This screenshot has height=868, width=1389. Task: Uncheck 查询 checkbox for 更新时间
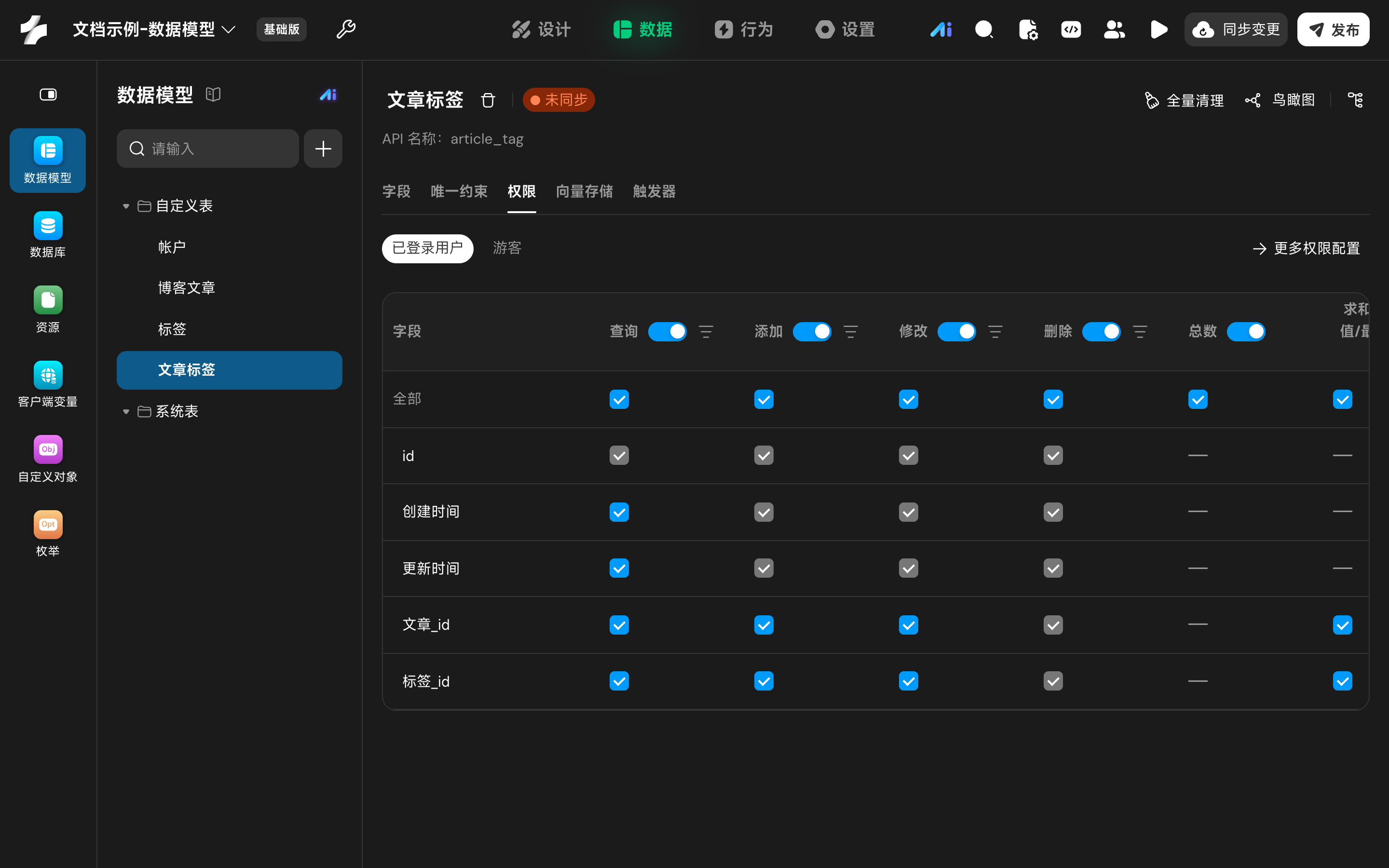619,568
